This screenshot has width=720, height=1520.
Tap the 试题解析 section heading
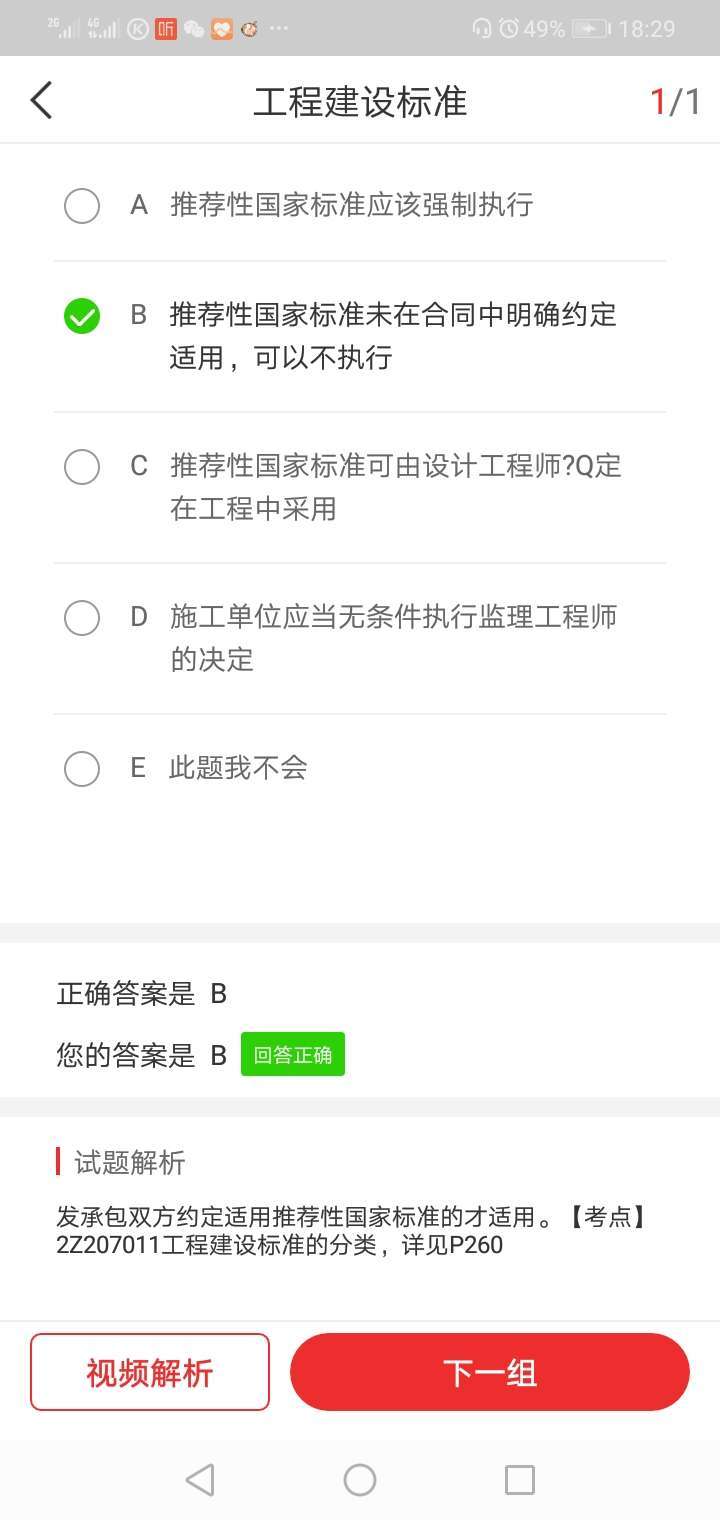tap(130, 1162)
